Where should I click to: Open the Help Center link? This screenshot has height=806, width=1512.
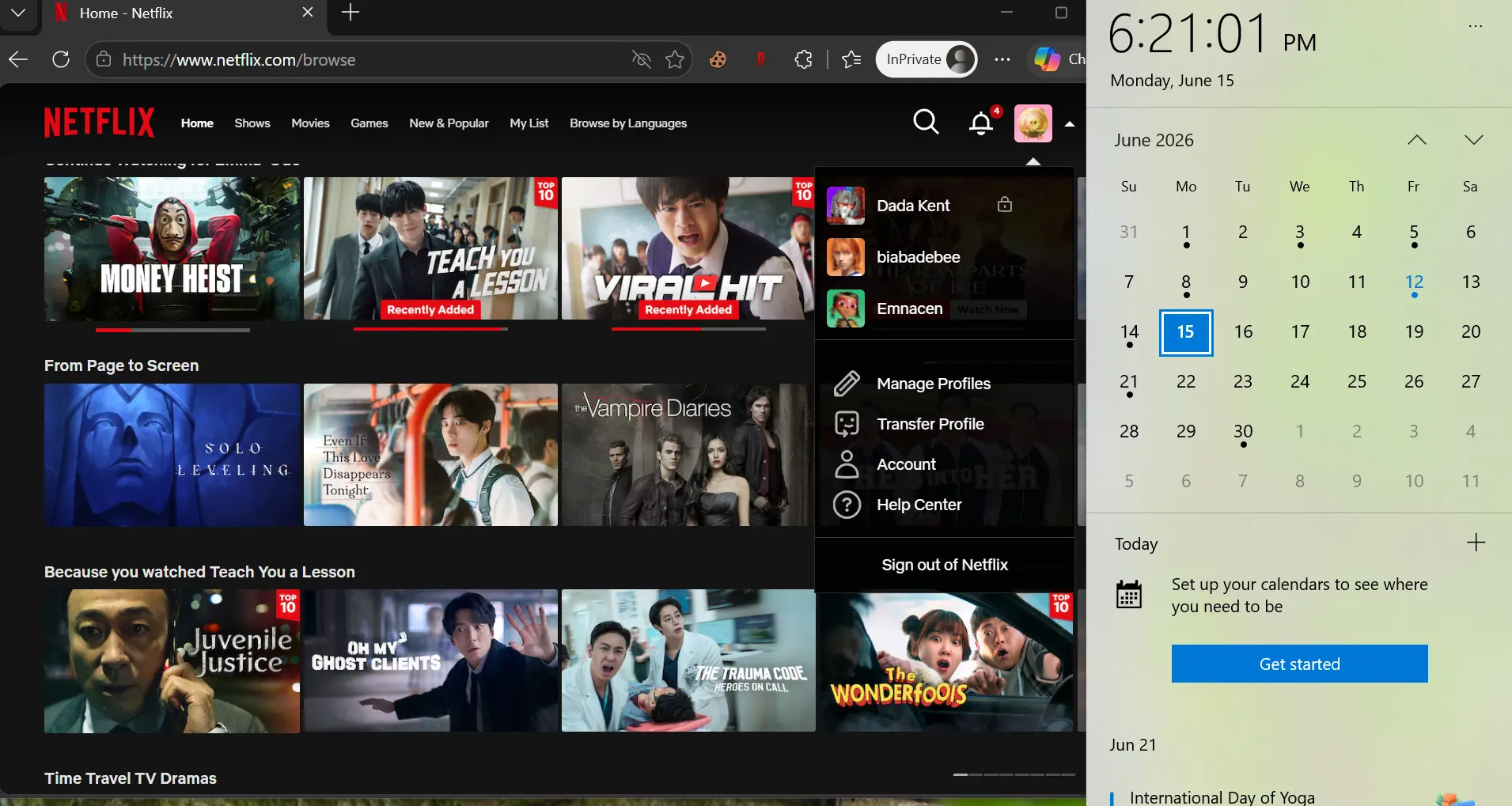click(x=919, y=505)
